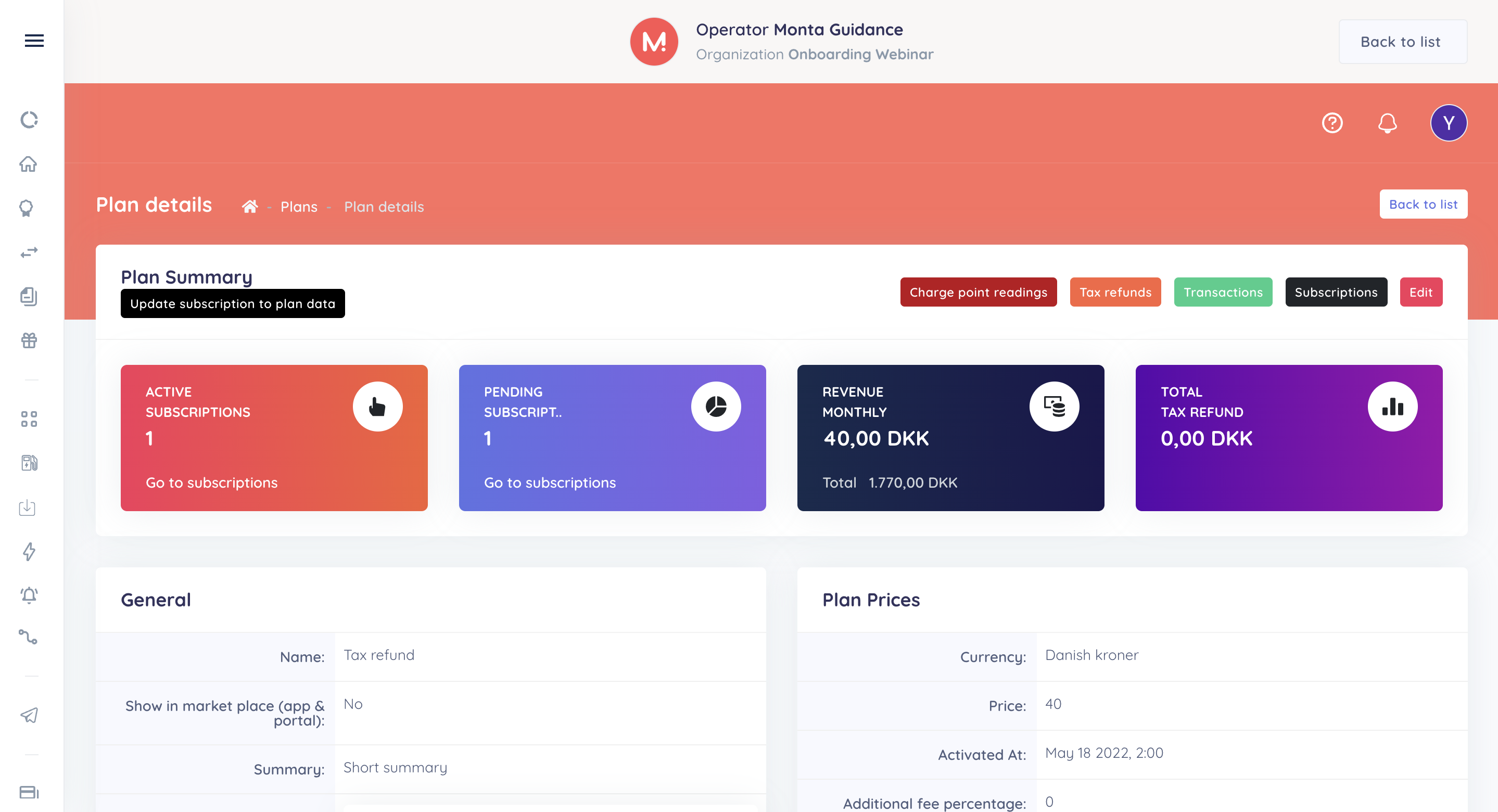The width and height of the screenshot is (1498, 812).
Task: Click the lightbulb icon in sidebar
Action: tap(27, 208)
